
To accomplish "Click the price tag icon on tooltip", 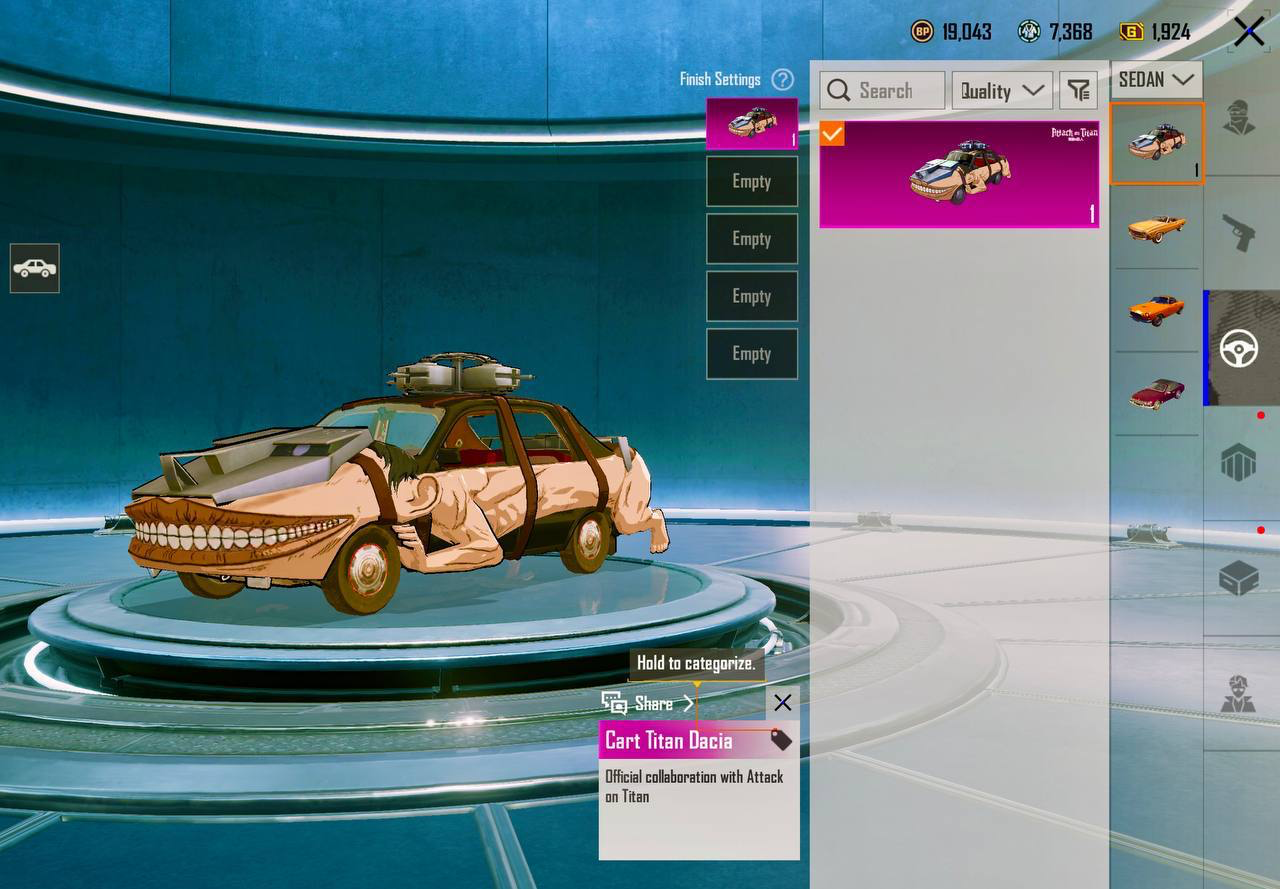I will pos(781,740).
